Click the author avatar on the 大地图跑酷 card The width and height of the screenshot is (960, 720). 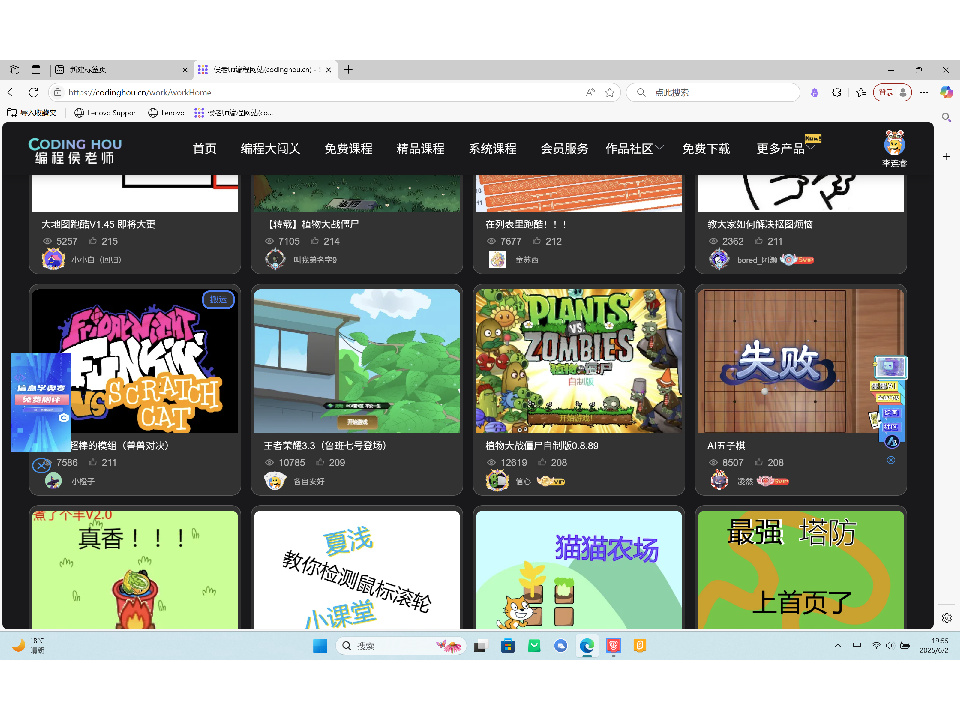pyautogui.click(x=53, y=259)
